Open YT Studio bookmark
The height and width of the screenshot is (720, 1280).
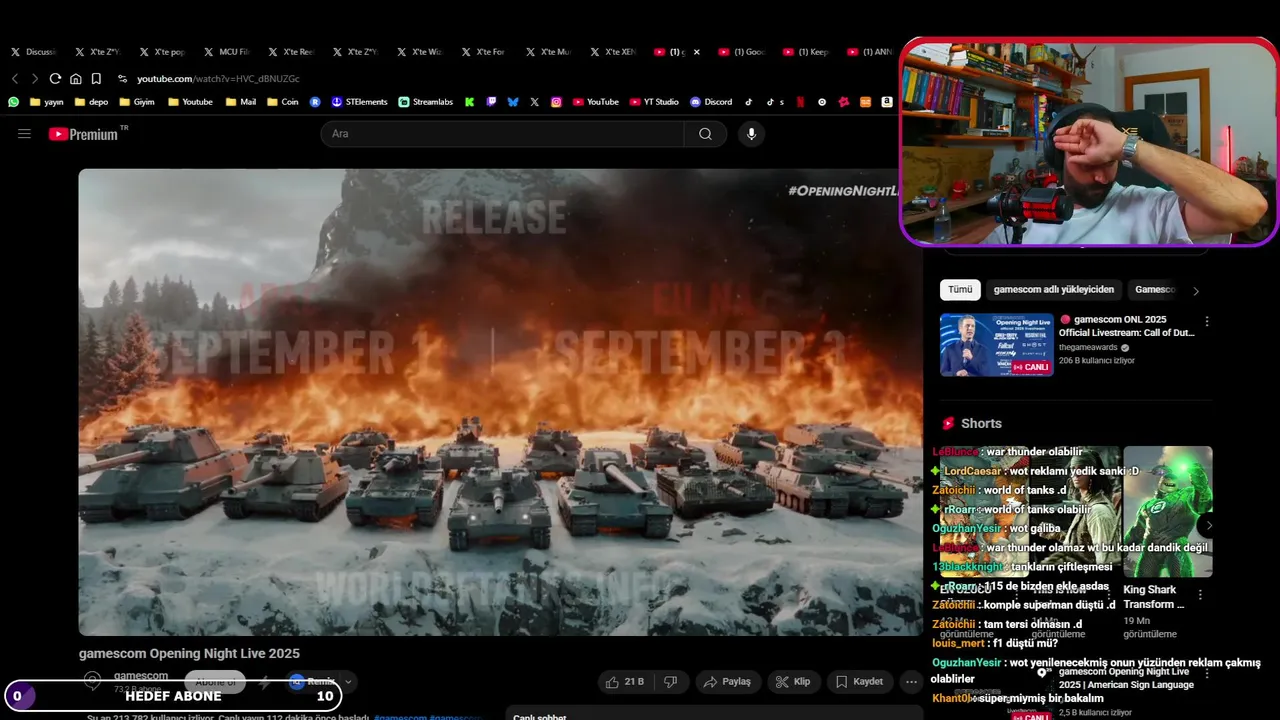(x=654, y=102)
